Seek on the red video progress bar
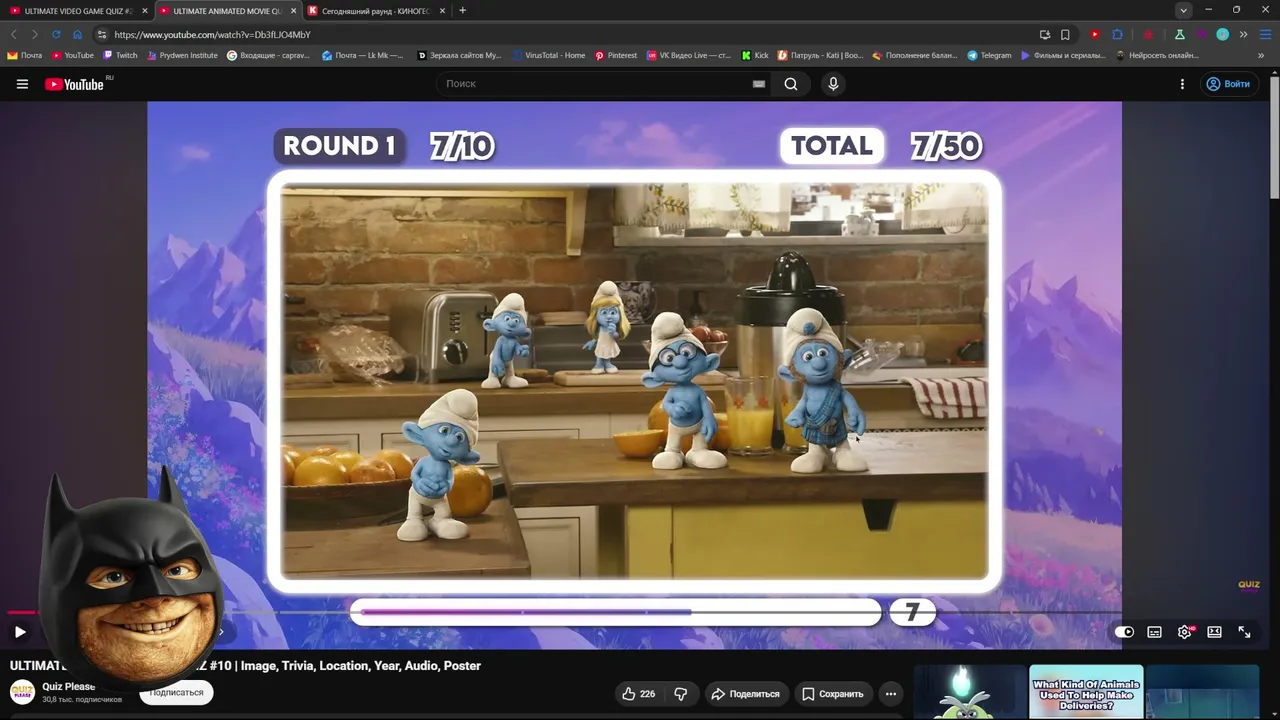Screen dimensions: 1280x720 point(20,612)
